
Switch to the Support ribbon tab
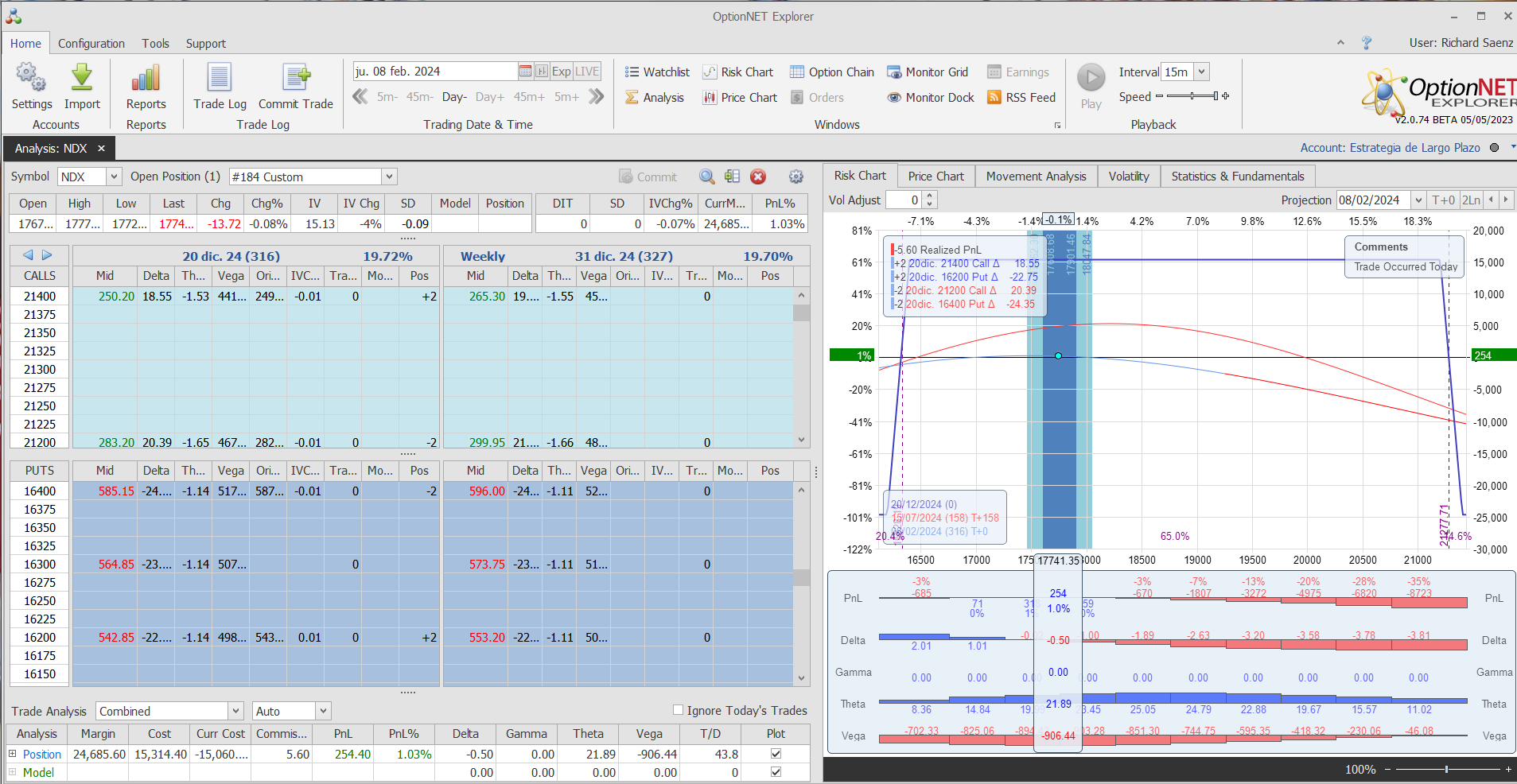206,44
